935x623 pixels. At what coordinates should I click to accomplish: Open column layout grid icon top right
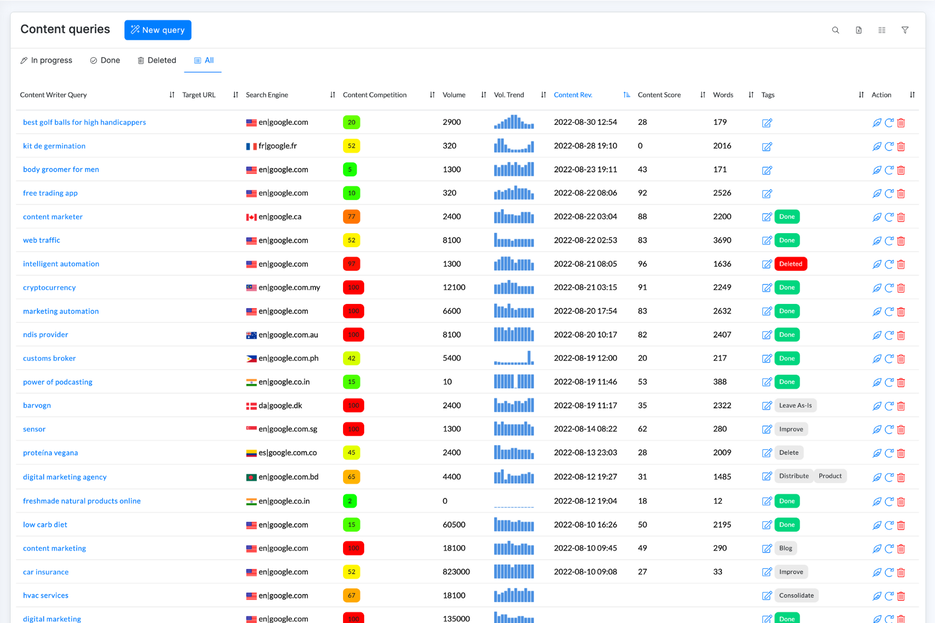point(881,30)
